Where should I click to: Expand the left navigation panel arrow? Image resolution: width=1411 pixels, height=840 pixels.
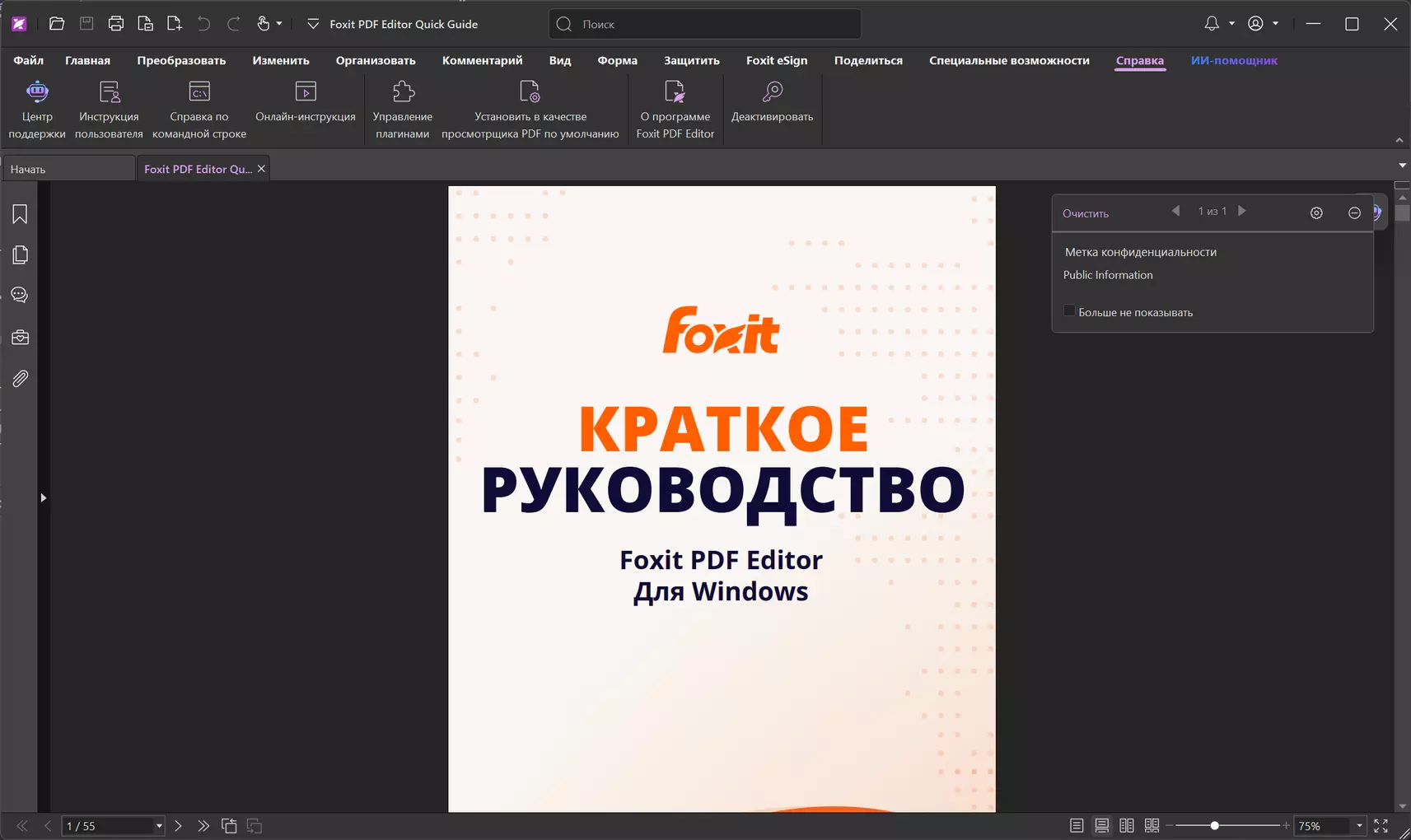tap(43, 497)
